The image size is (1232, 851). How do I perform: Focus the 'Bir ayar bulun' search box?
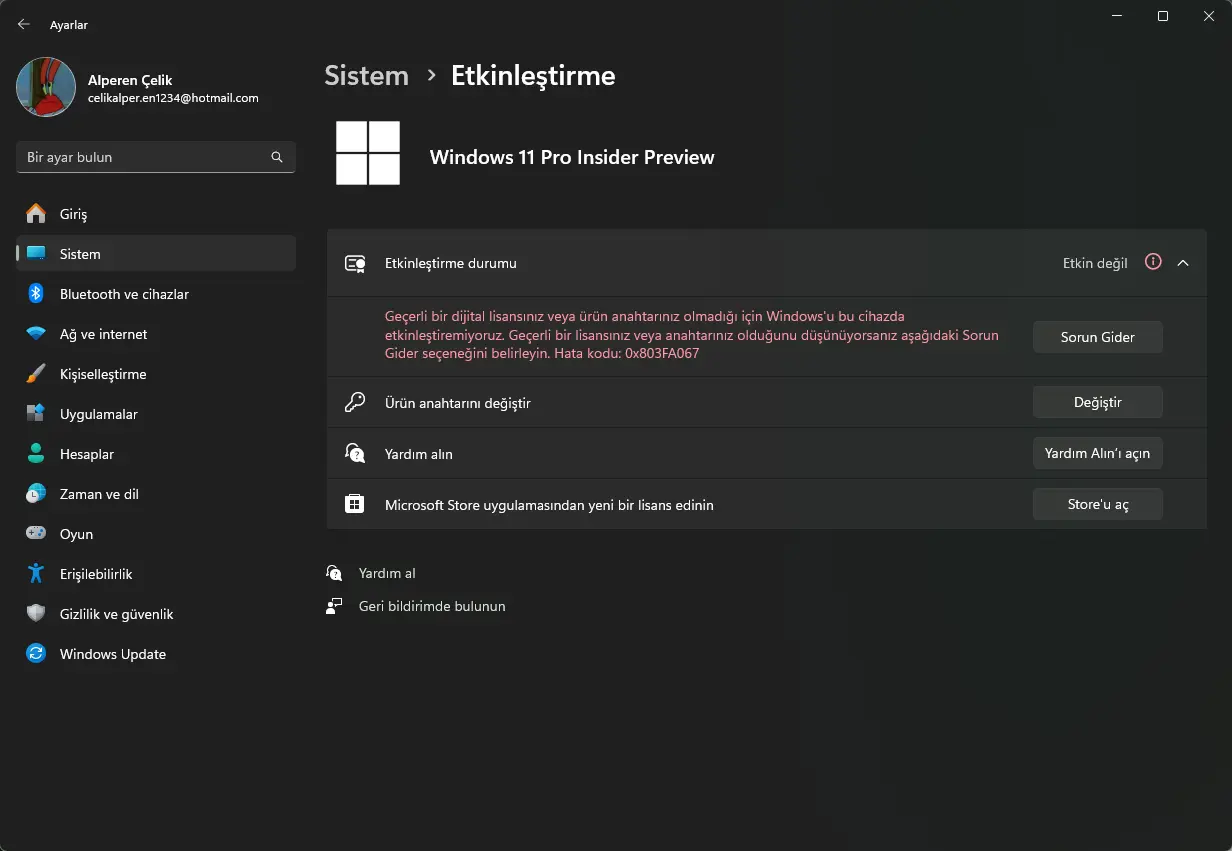[x=156, y=157]
